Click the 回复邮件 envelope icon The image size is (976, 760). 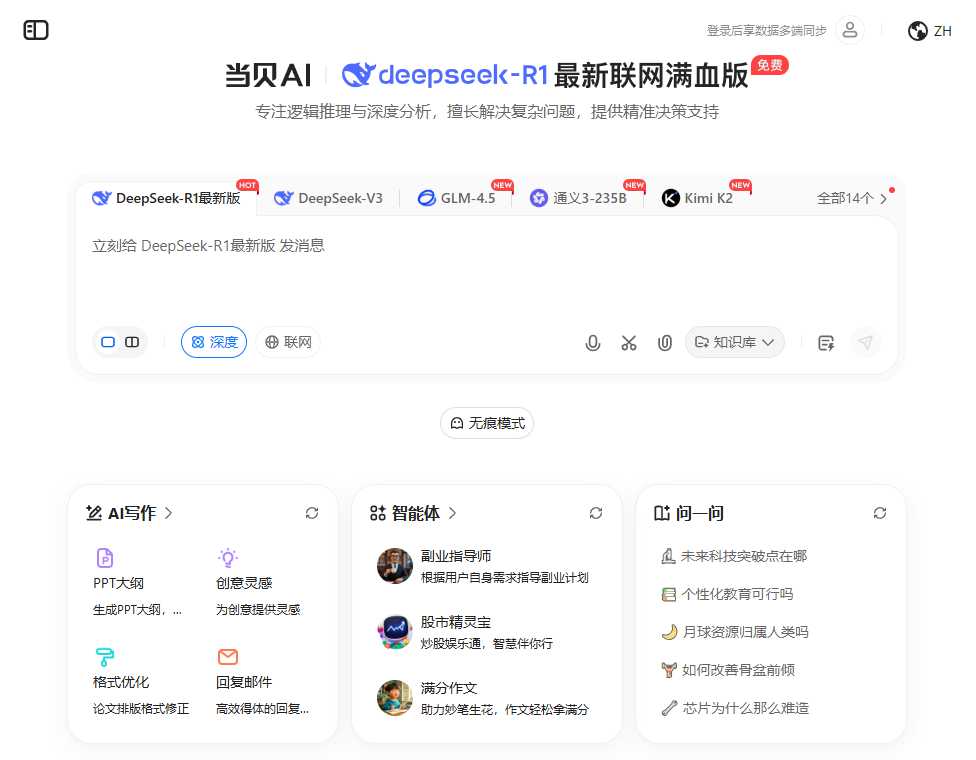point(228,657)
